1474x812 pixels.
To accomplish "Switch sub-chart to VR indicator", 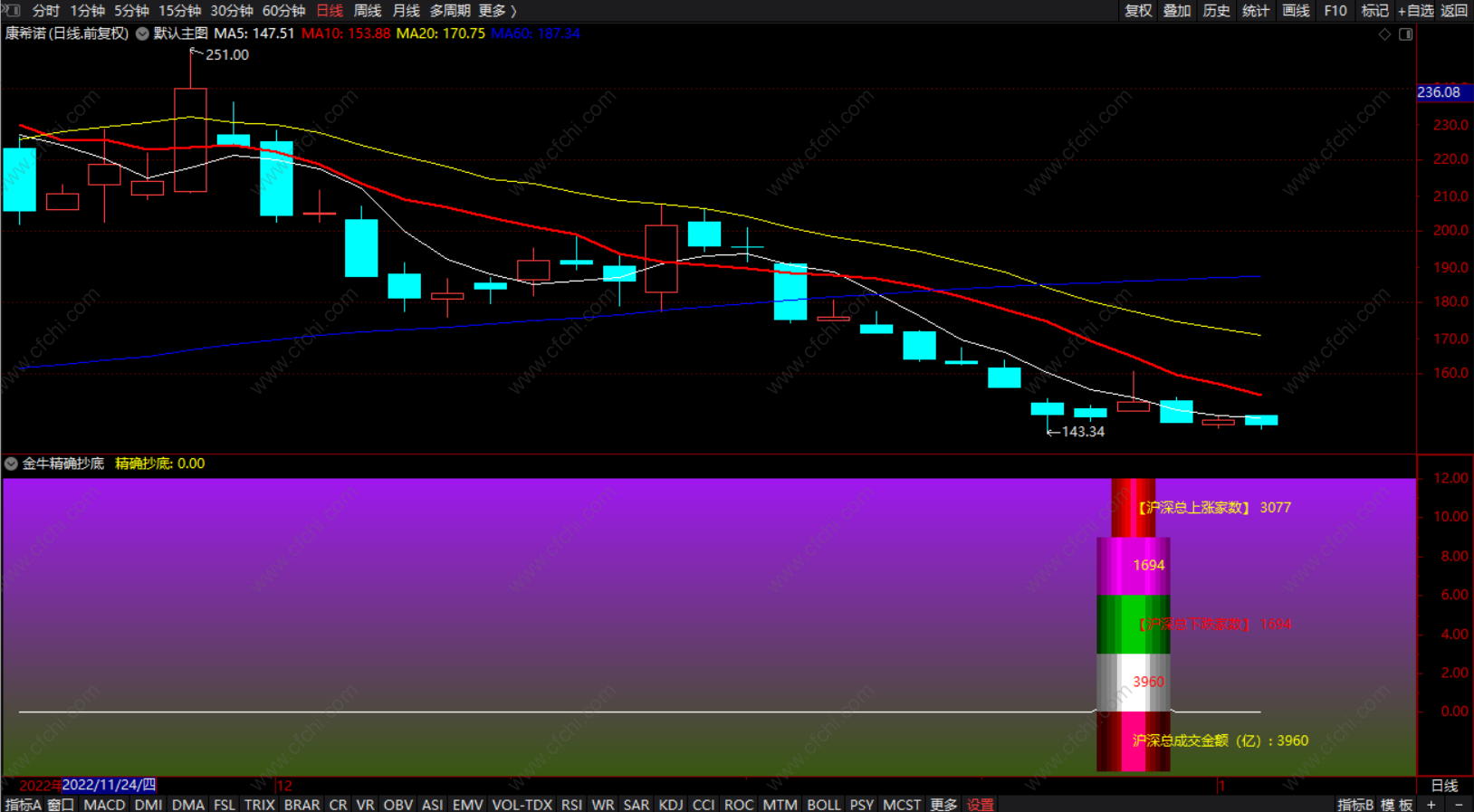I will point(365,804).
